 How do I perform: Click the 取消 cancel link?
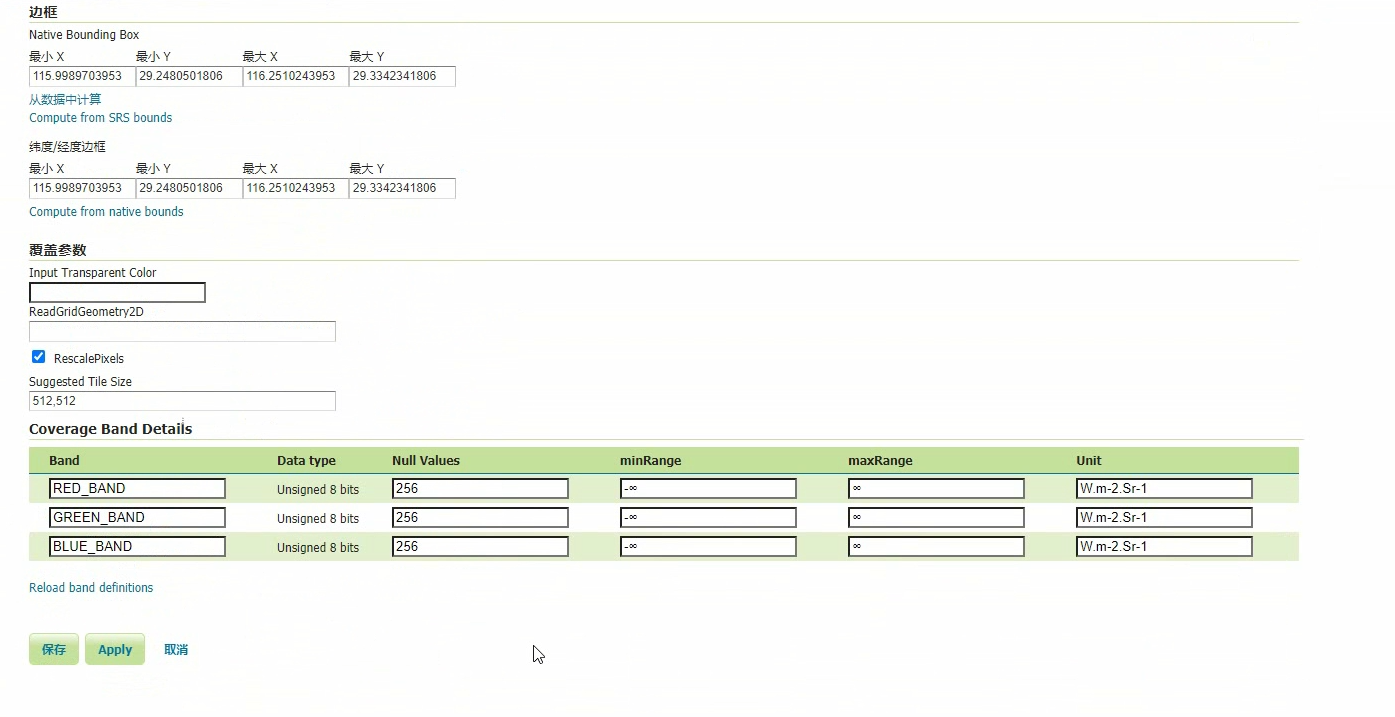[x=176, y=649]
